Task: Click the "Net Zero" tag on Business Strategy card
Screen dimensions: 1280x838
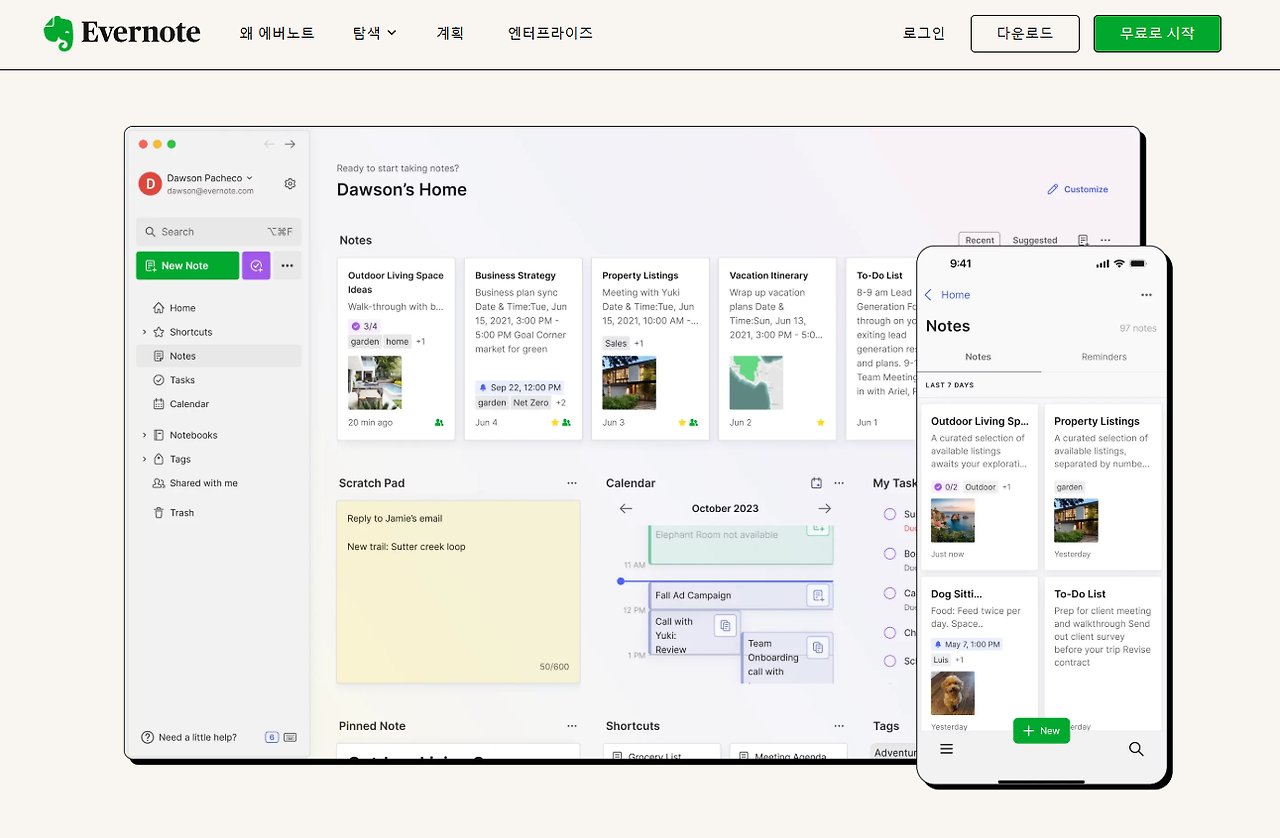Action: [531, 403]
